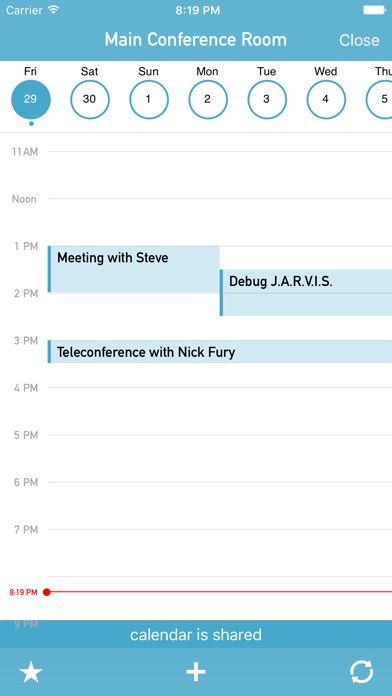Add a new event with plus icon
The image size is (392, 696).
click(x=196, y=672)
